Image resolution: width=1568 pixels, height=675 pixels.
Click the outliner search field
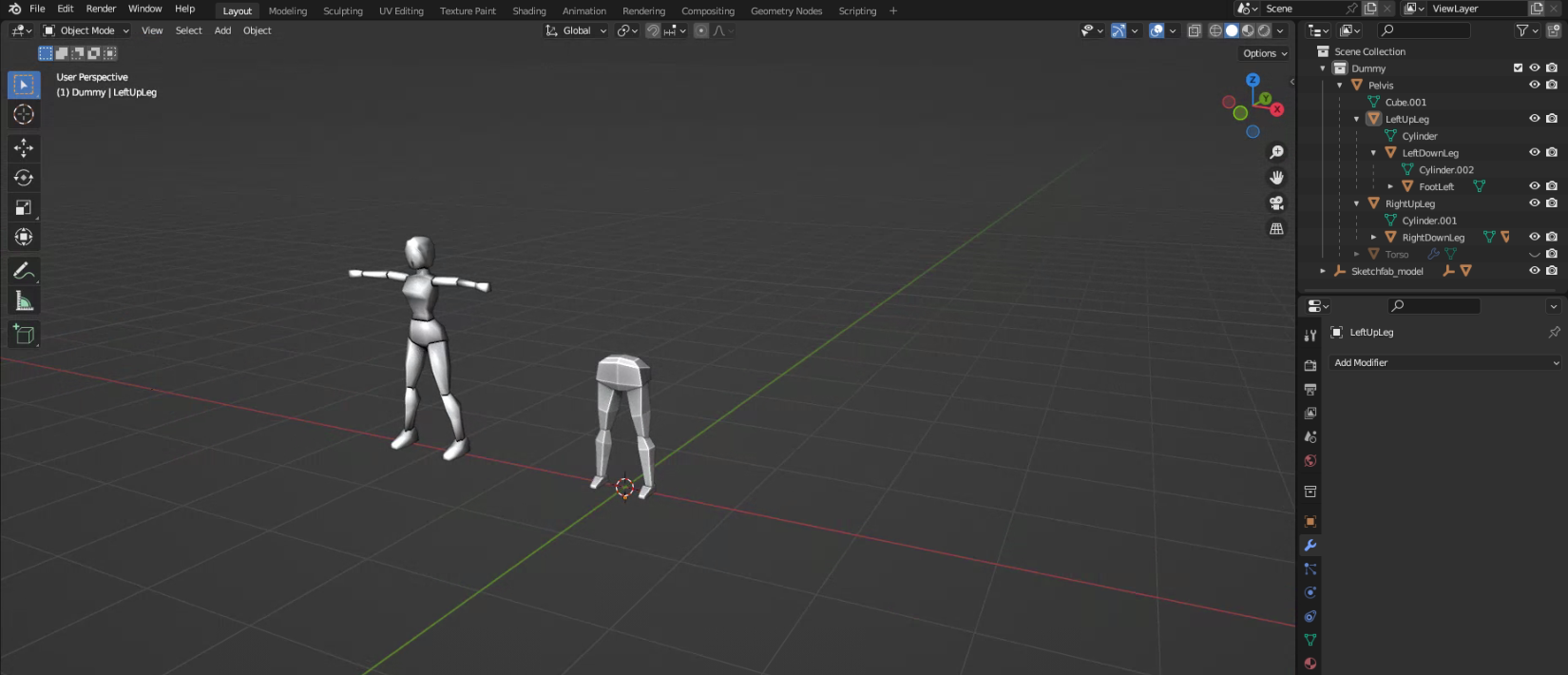(1424, 30)
